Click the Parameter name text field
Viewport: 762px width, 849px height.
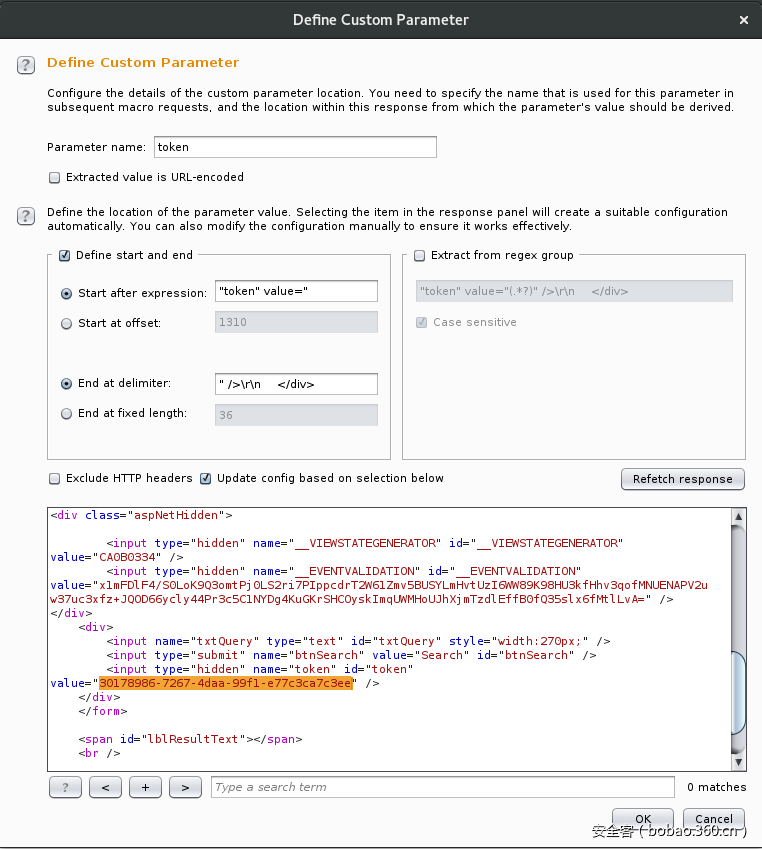point(295,147)
